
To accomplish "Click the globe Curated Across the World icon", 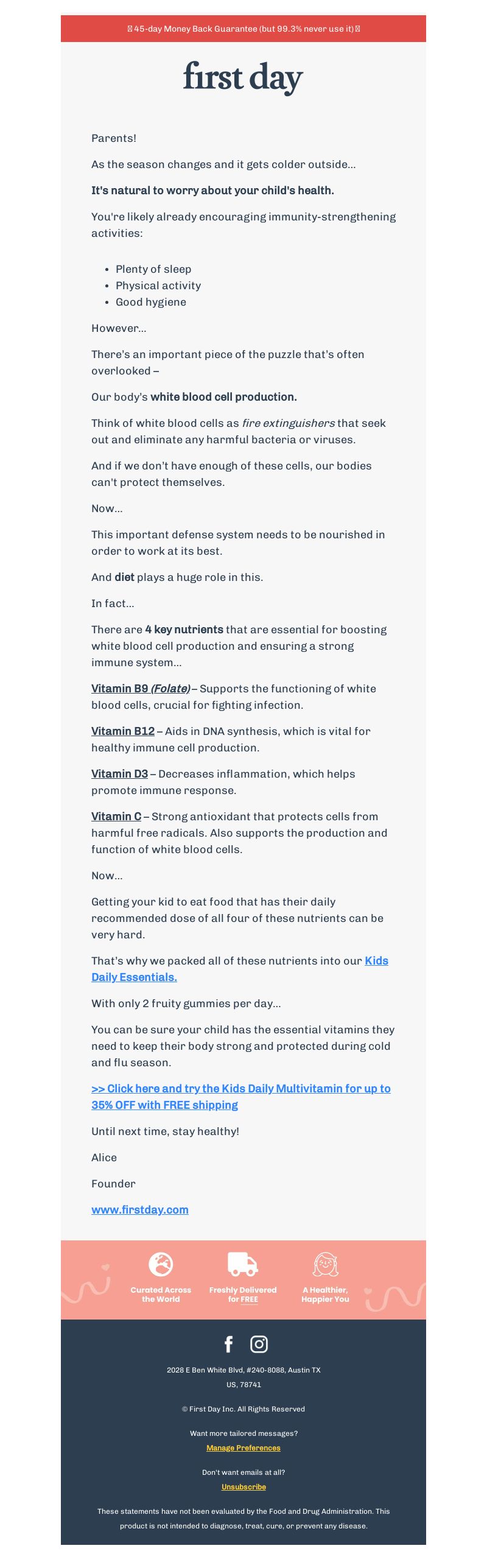I will click(161, 1265).
